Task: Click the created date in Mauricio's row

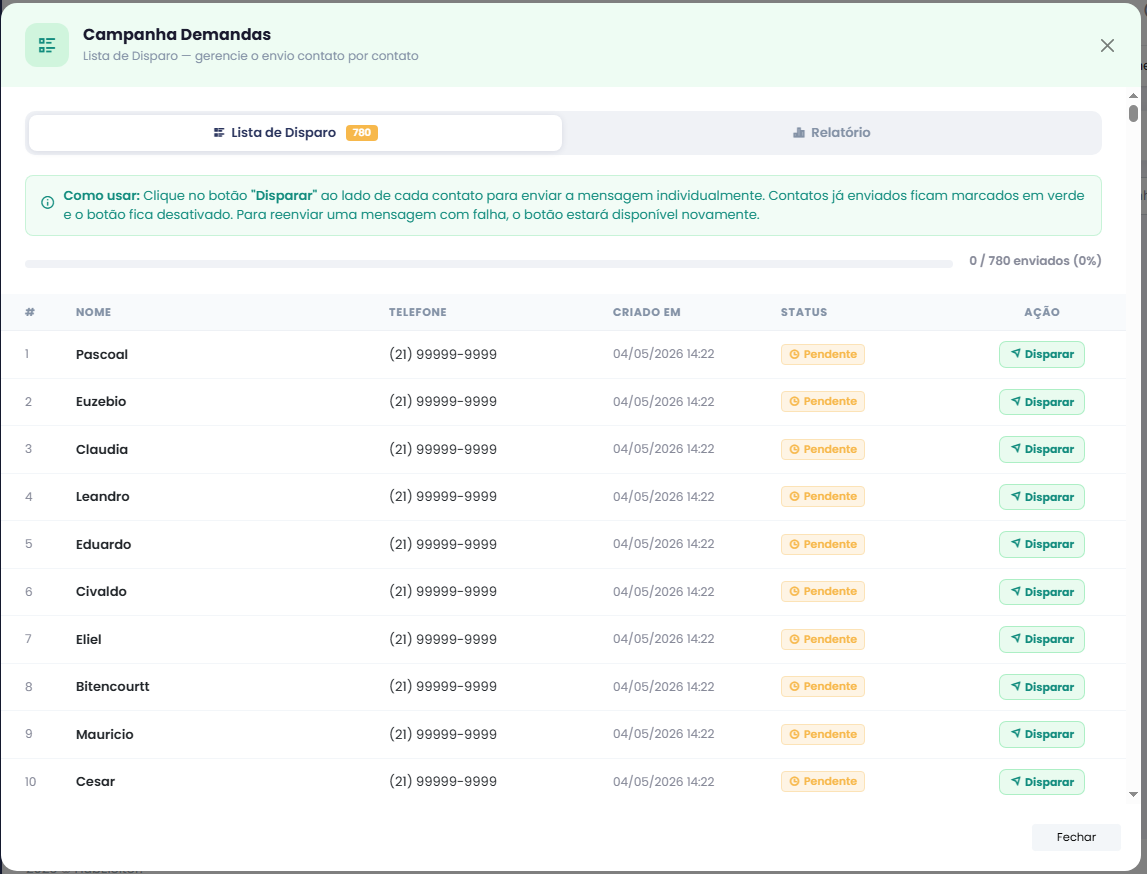Action: coord(663,734)
